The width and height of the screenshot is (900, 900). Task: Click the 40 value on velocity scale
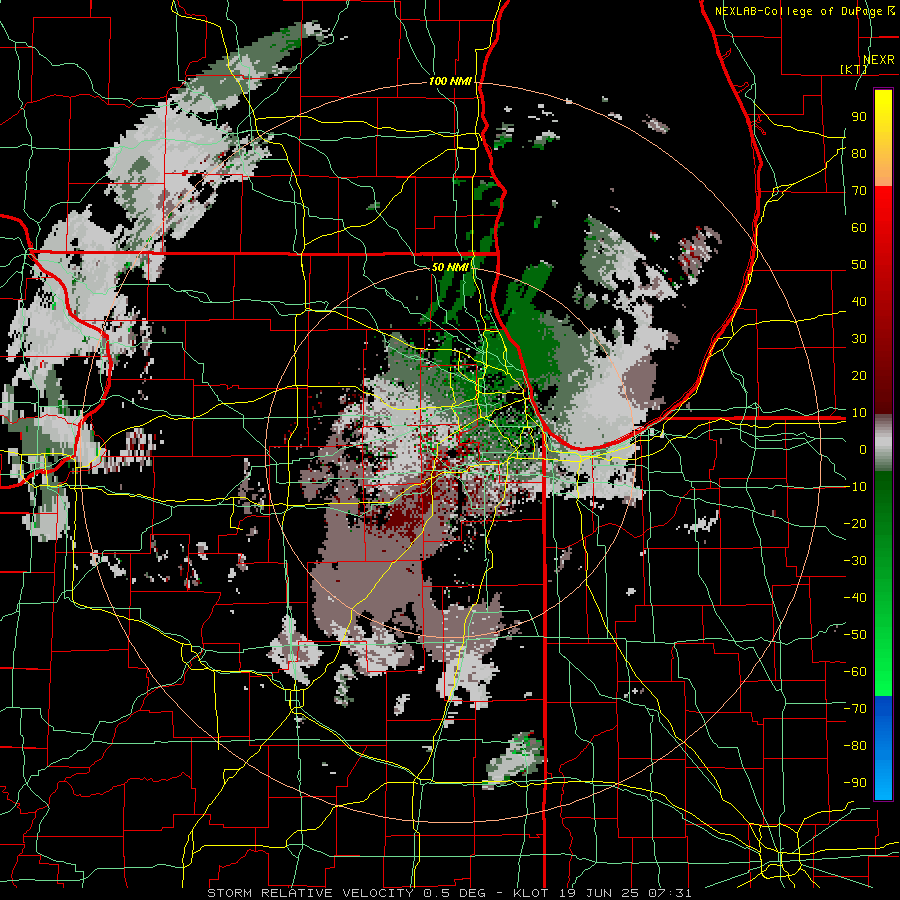[x=859, y=301]
